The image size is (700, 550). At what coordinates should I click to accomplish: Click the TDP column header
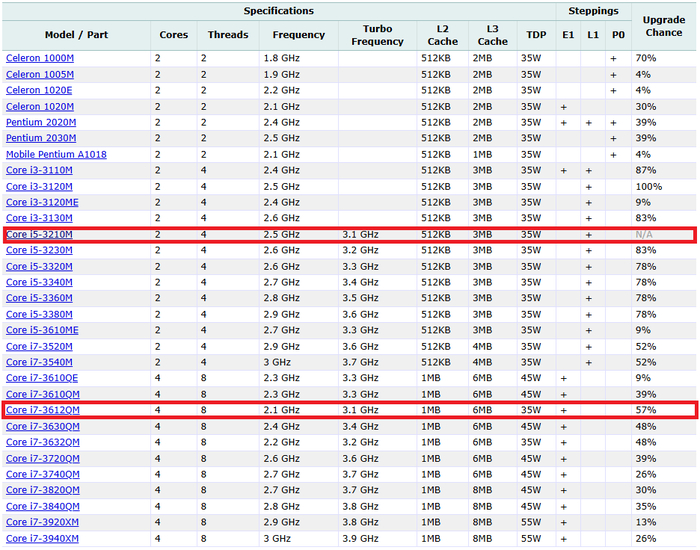[536, 35]
